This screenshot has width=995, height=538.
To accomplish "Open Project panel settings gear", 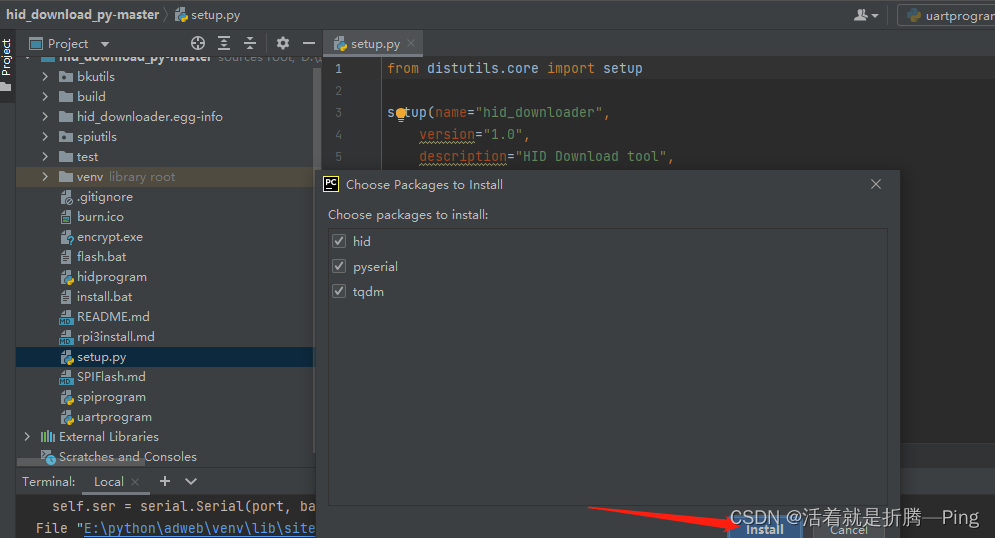I will click(283, 43).
